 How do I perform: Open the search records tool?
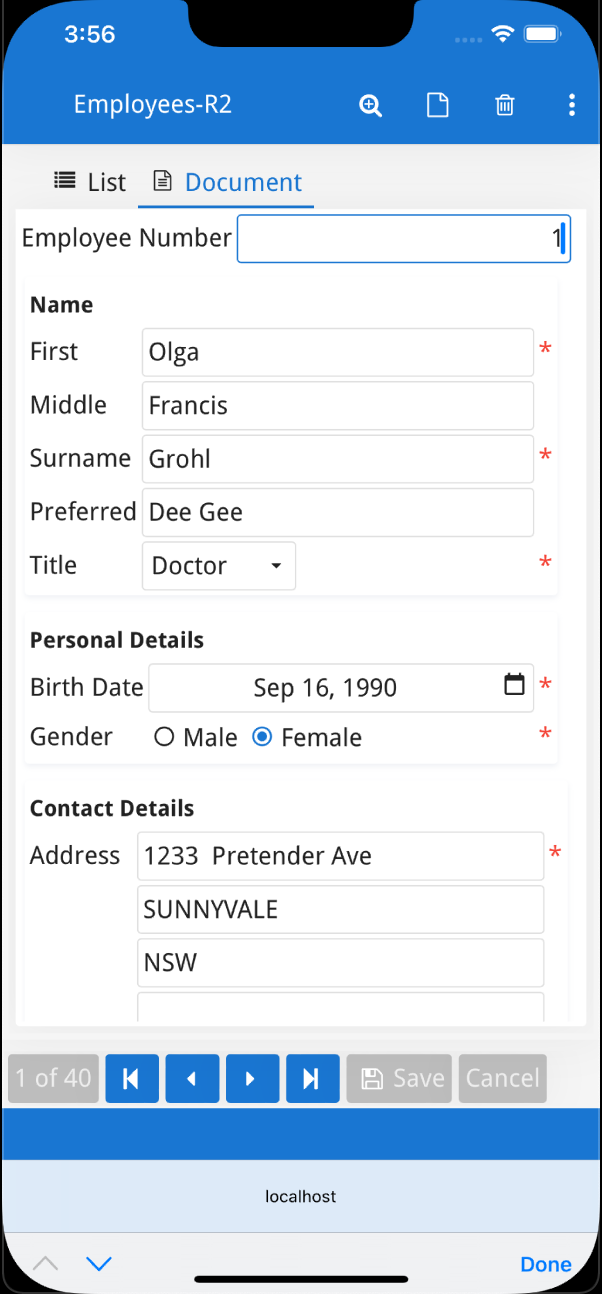pyautogui.click(x=370, y=104)
